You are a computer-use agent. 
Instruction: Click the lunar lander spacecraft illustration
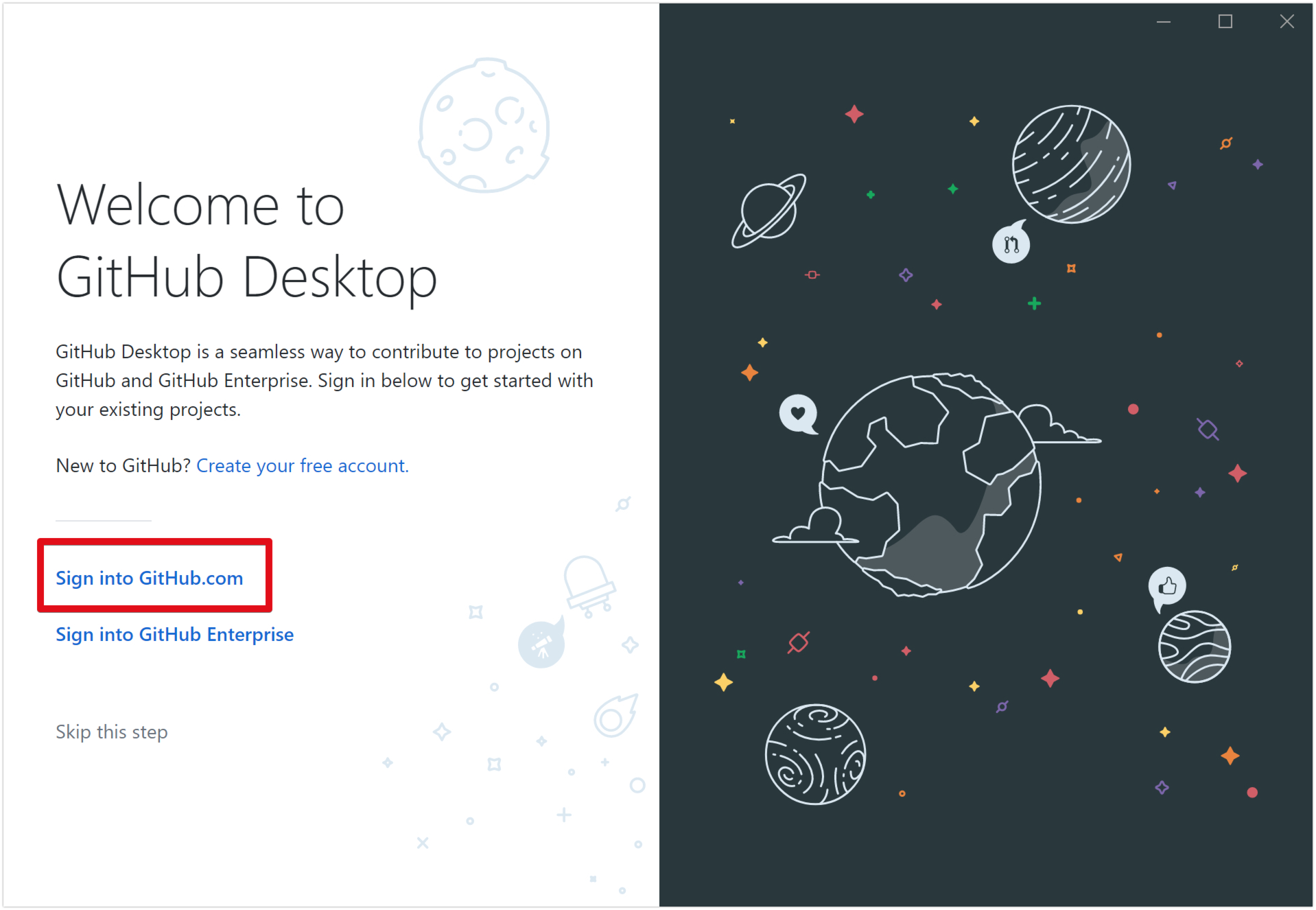pyautogui.click(x=588, y=584)
